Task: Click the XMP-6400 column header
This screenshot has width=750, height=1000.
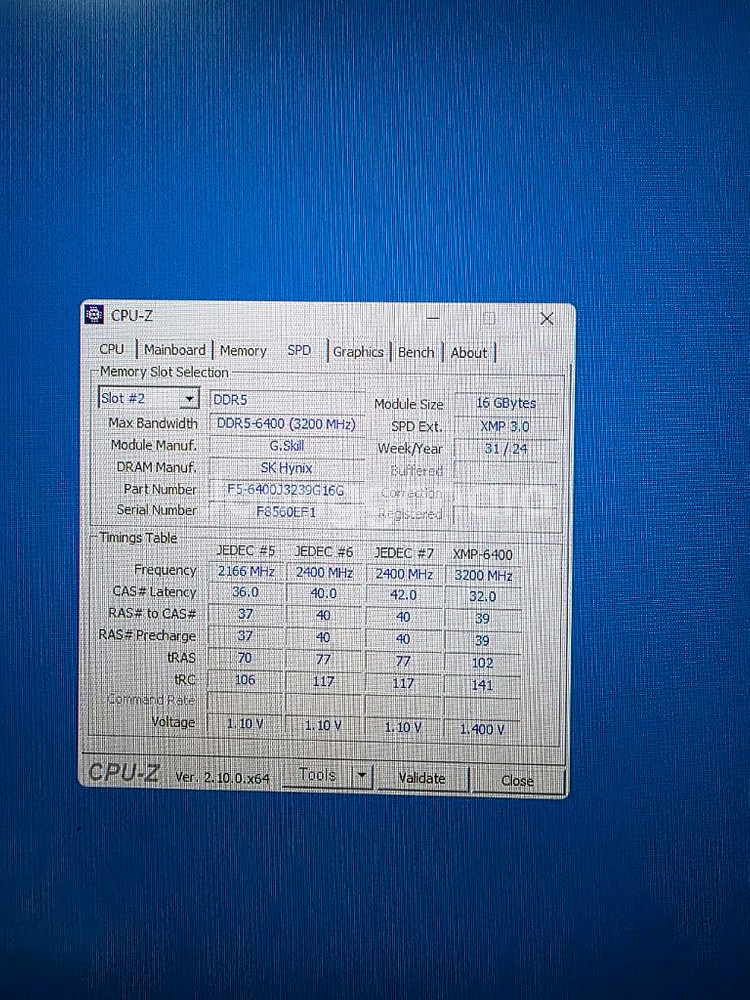Action: click(483, 555)
